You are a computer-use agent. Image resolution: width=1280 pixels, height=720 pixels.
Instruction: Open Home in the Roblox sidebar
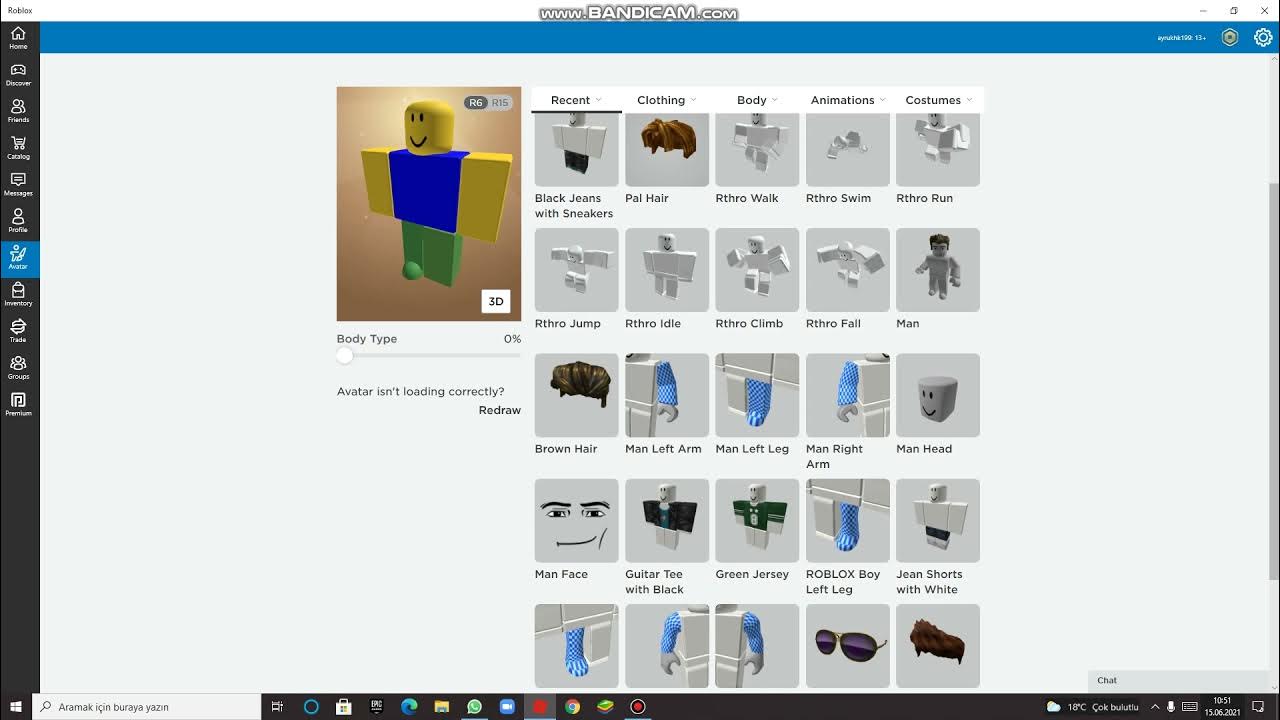(x=18, y=38)
